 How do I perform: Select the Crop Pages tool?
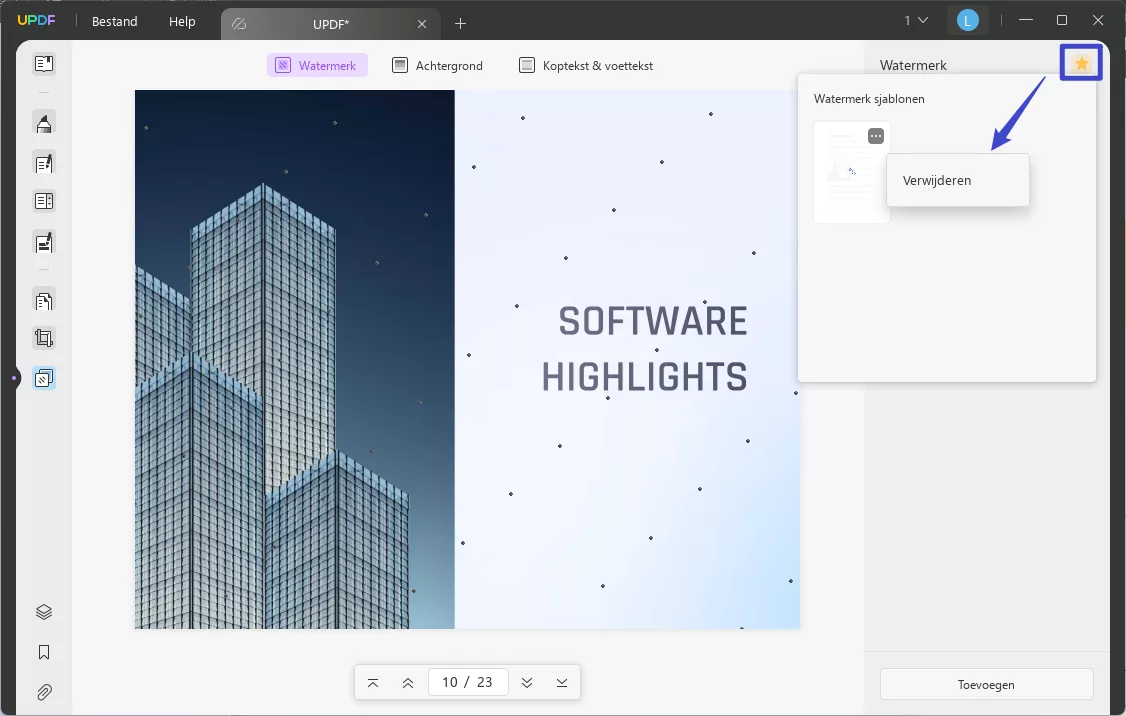[x=44, y=338]
